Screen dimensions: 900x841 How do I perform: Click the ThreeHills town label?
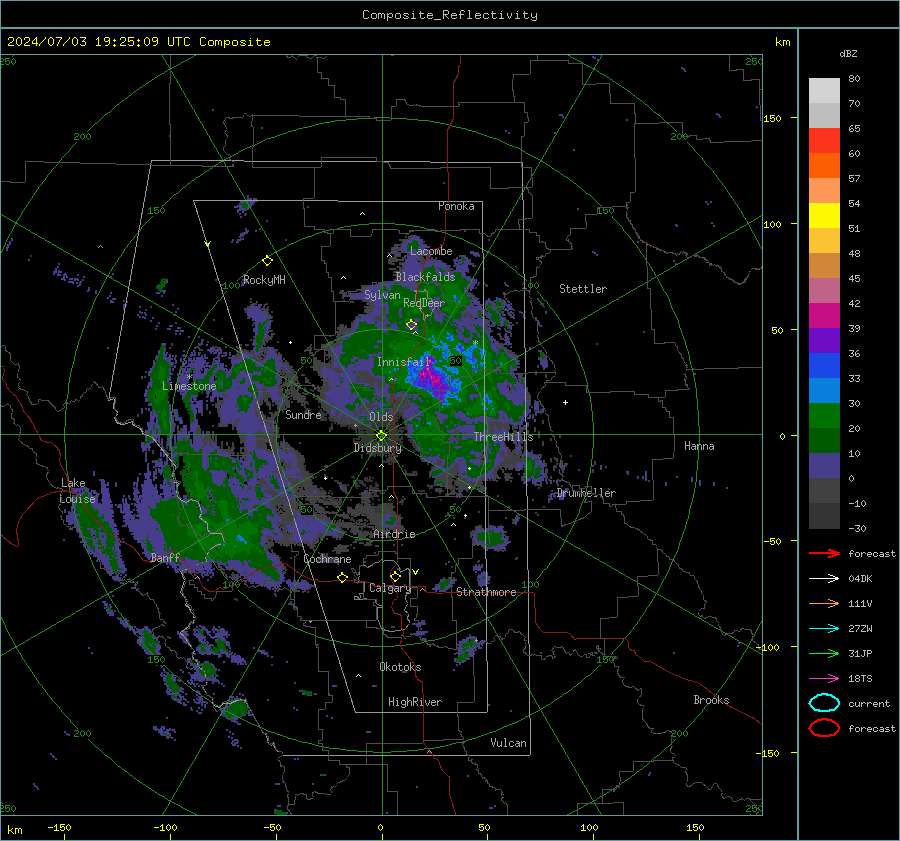point(503,437)
